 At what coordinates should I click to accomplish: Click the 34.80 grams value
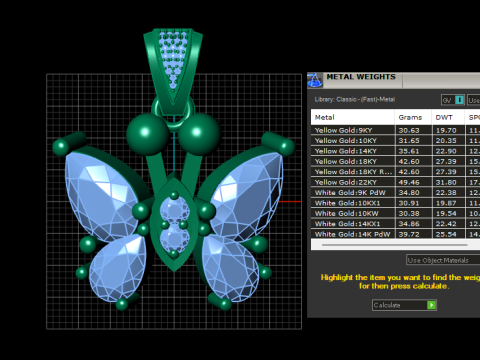pyautogui.click(x=409, y=193)
